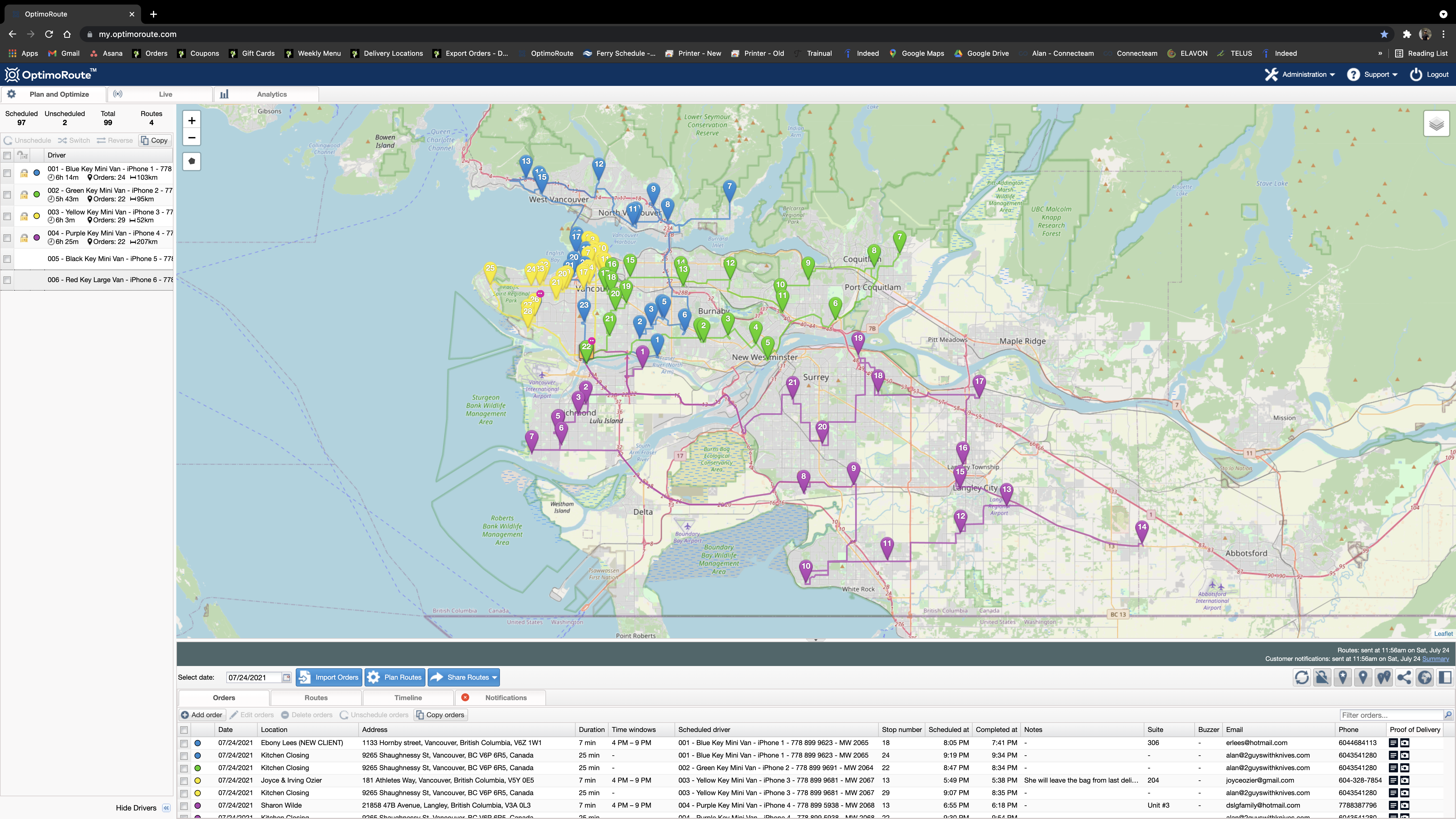Switch to the Timeline tab
This screenshot has width=1456, height=819.
[x=408, y=698]
